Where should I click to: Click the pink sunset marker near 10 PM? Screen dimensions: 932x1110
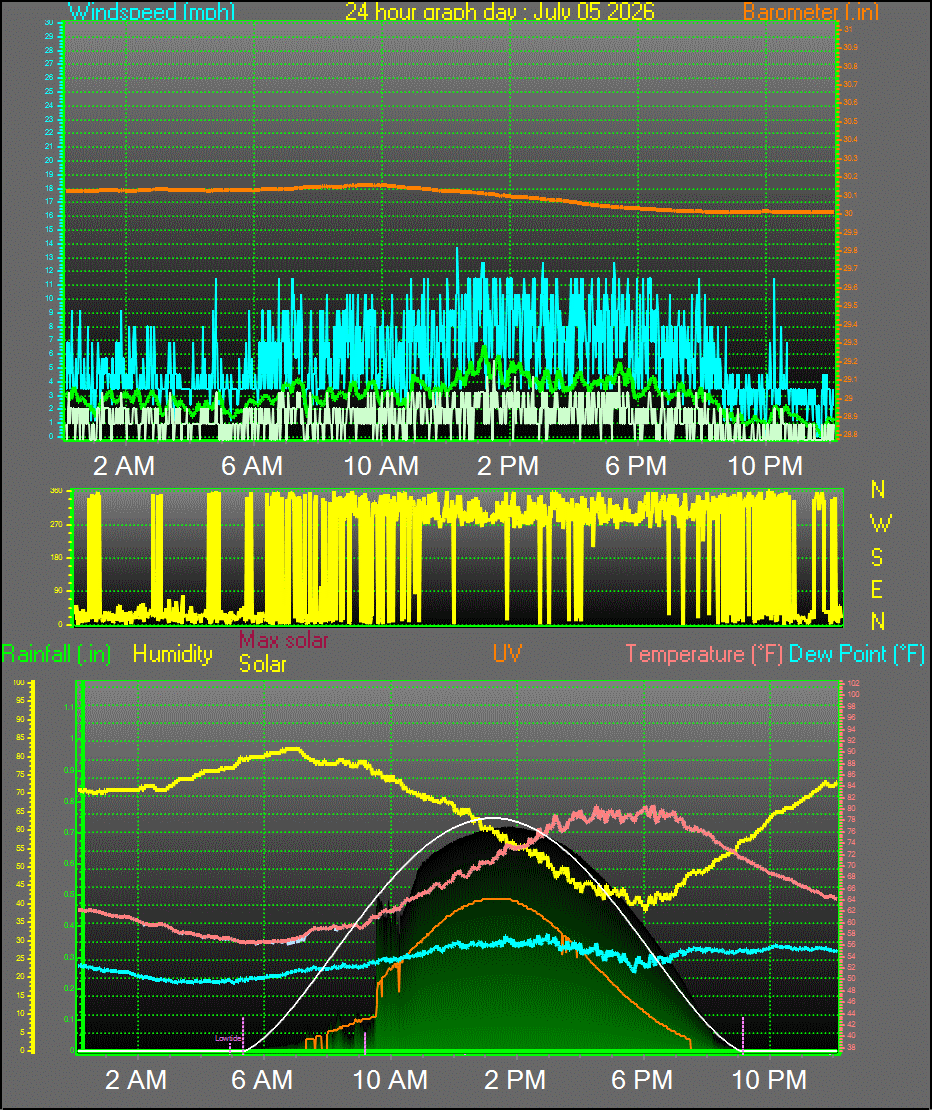click(x=742, y=1035)
